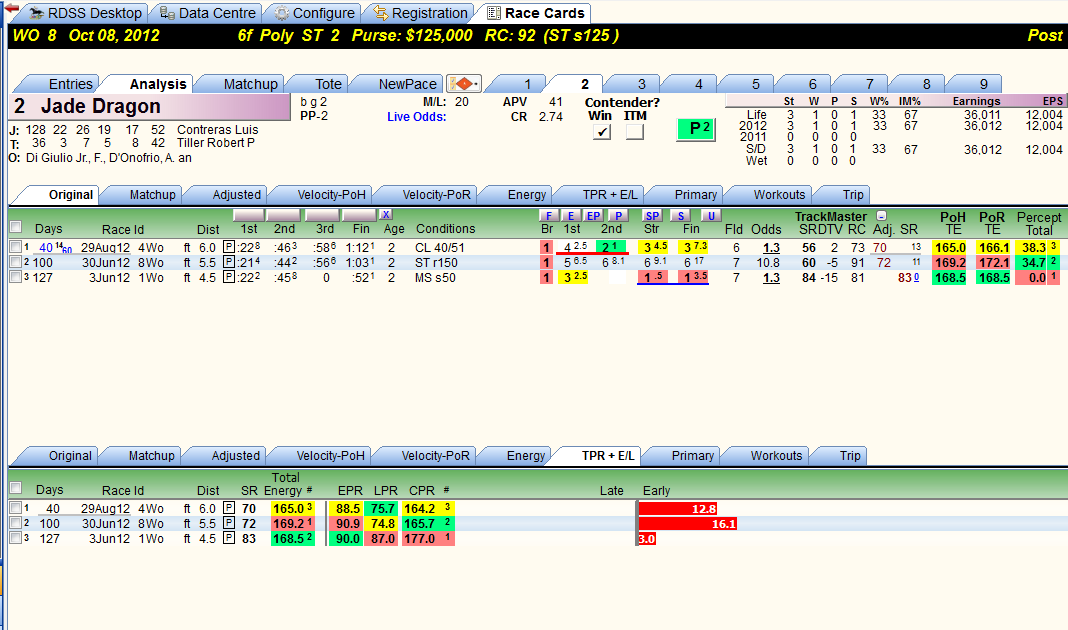The height and width of the screenshot is (630, 1068).
Task: Check the select-all box in lower table header
Action: 16,488
